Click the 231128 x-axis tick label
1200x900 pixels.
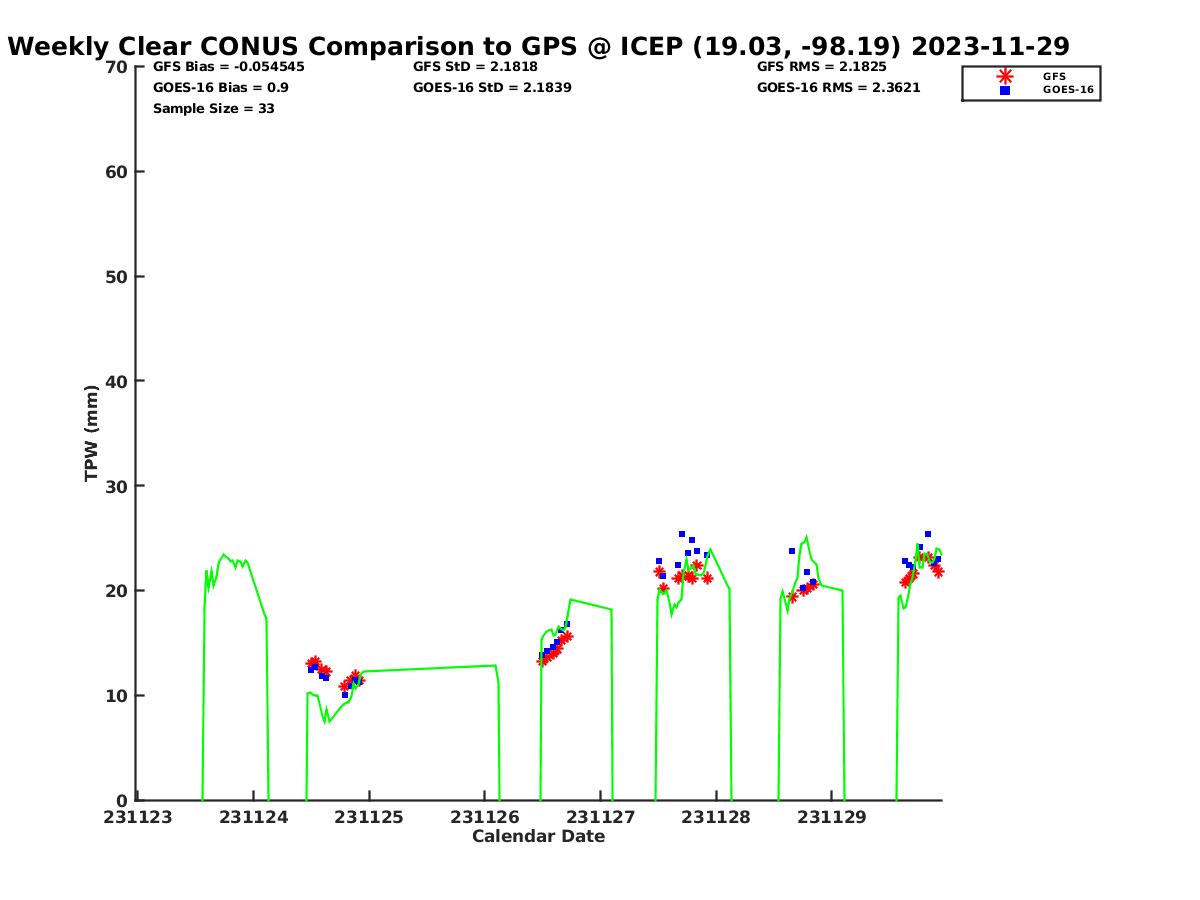(716, 817)
